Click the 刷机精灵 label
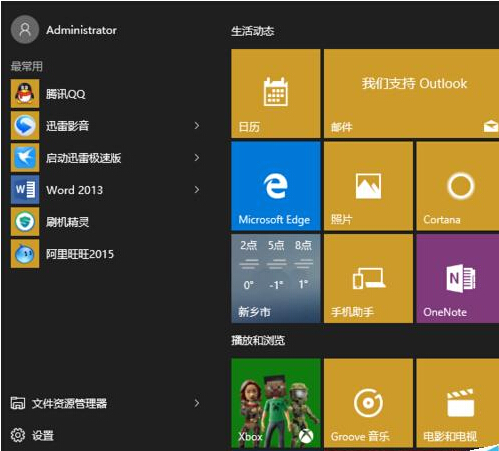Viewport: 499px width, 451px height. click(x=67, y=222)
